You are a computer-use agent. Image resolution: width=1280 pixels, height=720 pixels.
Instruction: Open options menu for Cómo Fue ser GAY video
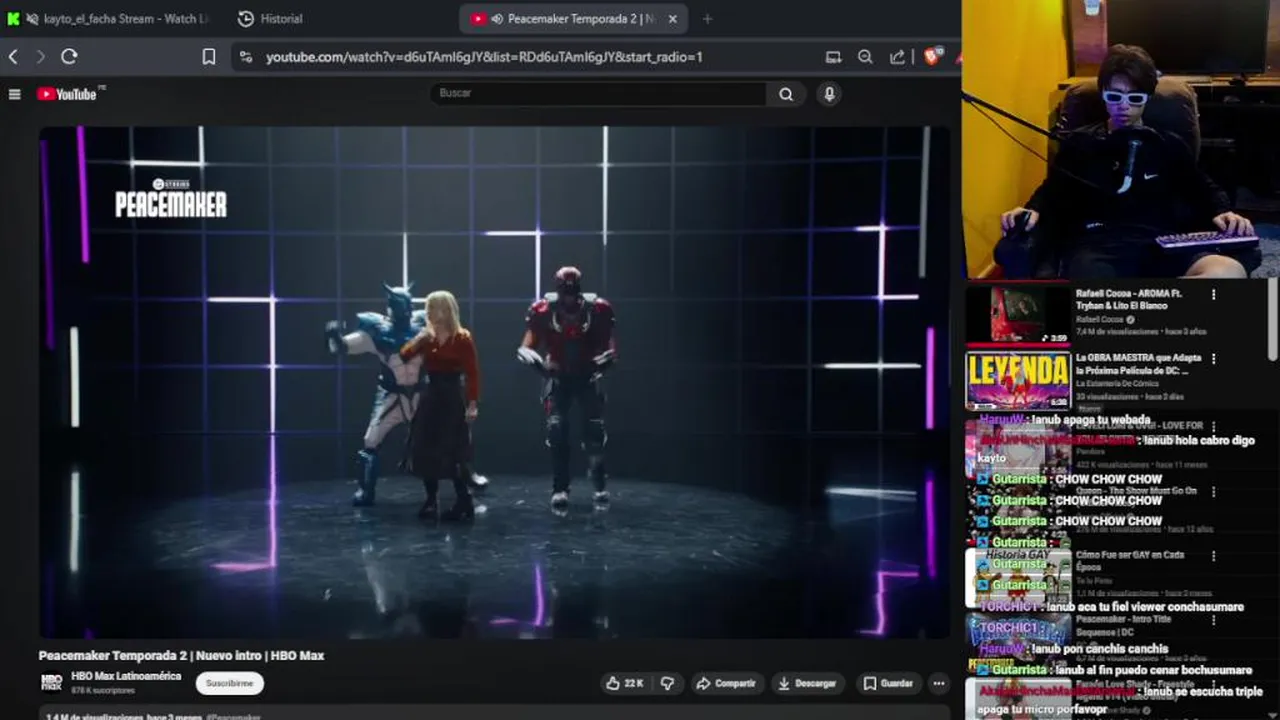click(1213, 556)
